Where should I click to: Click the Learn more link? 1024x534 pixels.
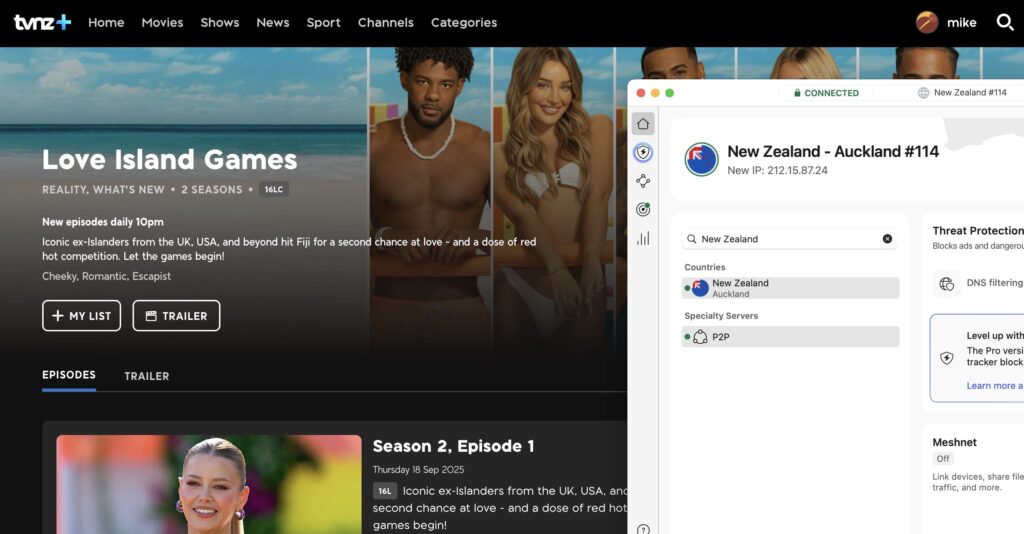tap(995, 386)
